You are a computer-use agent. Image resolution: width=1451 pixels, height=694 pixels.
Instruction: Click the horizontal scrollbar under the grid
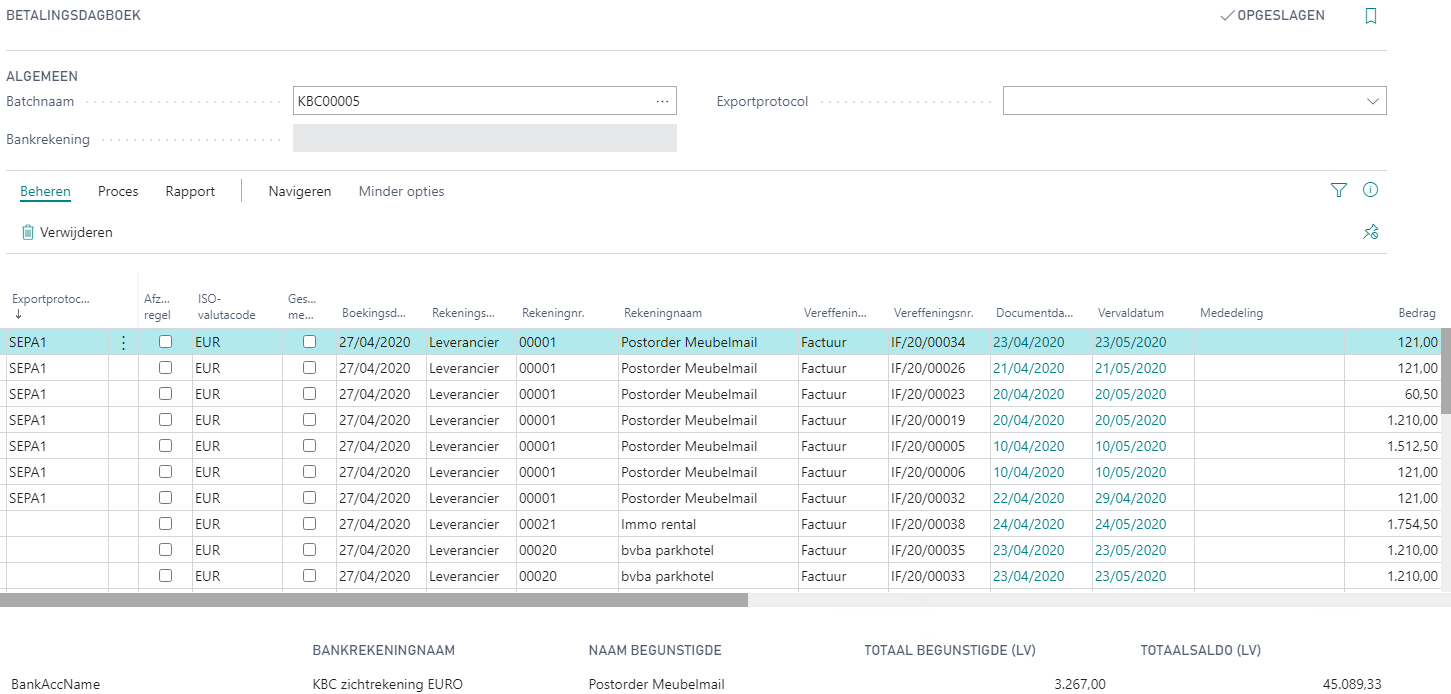pos(374,600)
